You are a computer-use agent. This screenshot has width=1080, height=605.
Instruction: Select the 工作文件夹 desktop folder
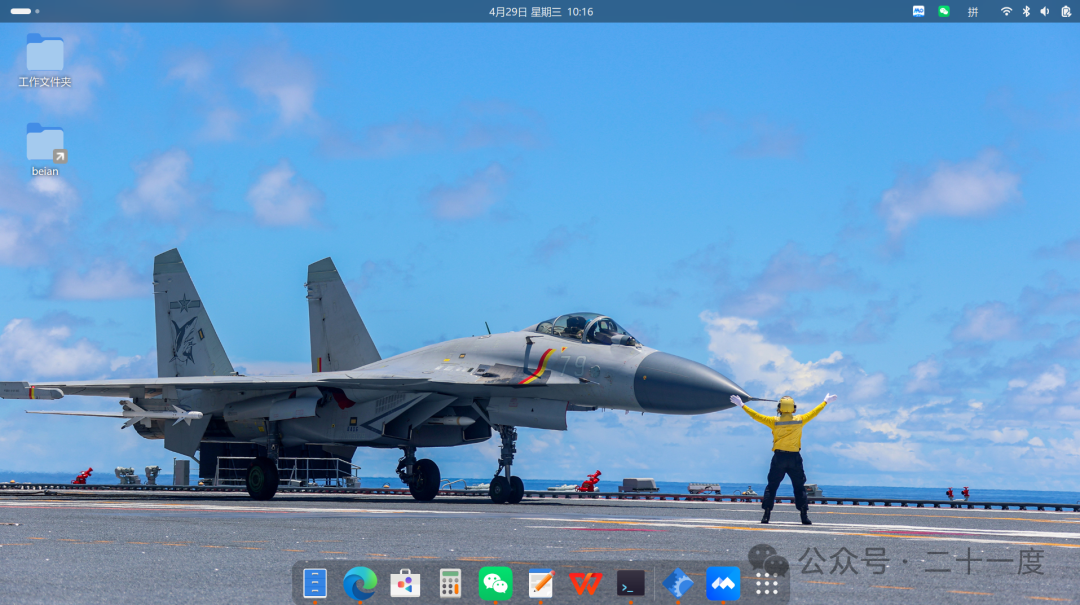coord(45,61)
